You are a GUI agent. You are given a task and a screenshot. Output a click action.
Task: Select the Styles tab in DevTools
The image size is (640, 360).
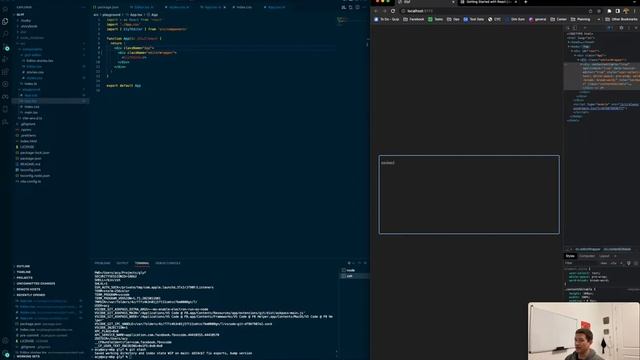pos(570,256)
